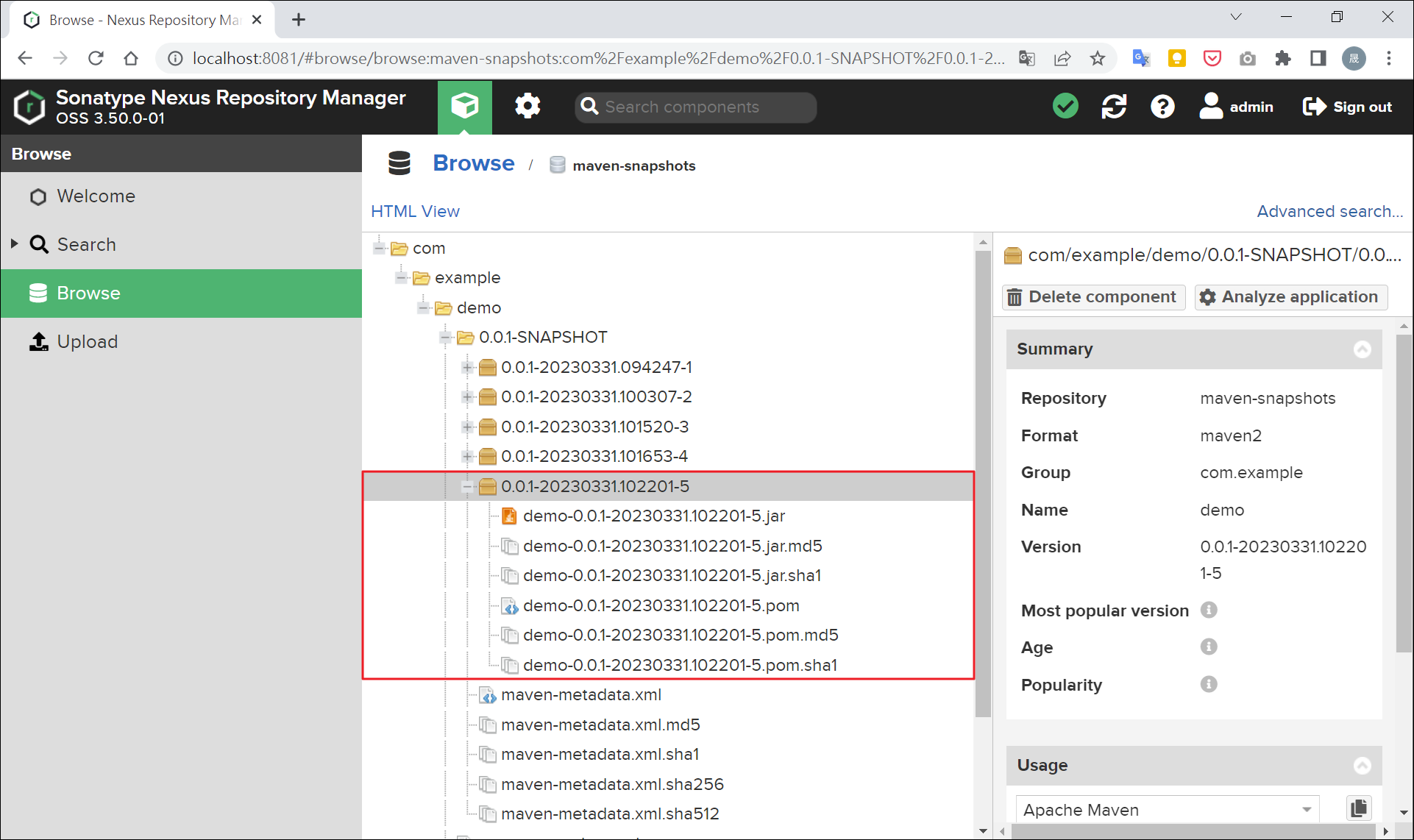Viewport: 1414px width, 840px height.
Task: Collapse the 0.0.1-SNAPSHOT tree folder
Action: coord(445,337)
